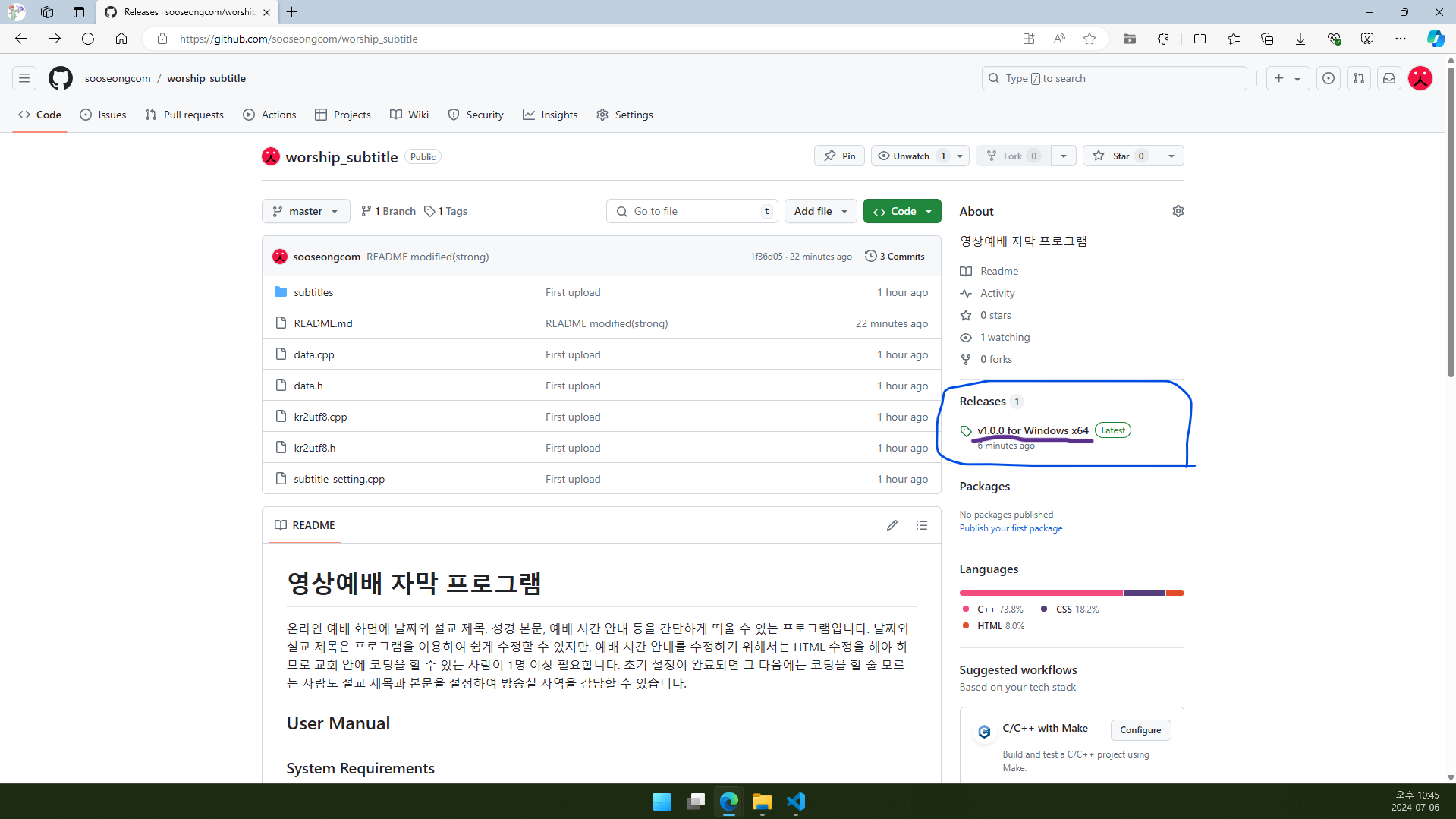Open the notifications inbox icon
This screenshot has width=1456, height=819.
point(1389,78)
